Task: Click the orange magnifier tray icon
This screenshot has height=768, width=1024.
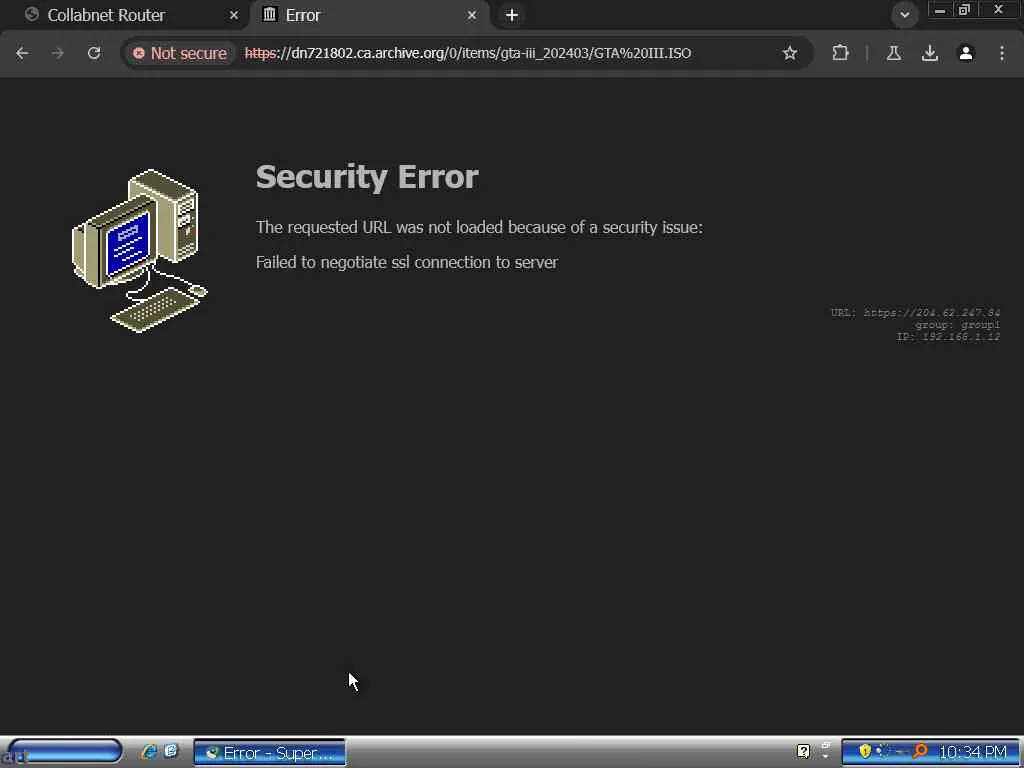Action: pos(920,752)
